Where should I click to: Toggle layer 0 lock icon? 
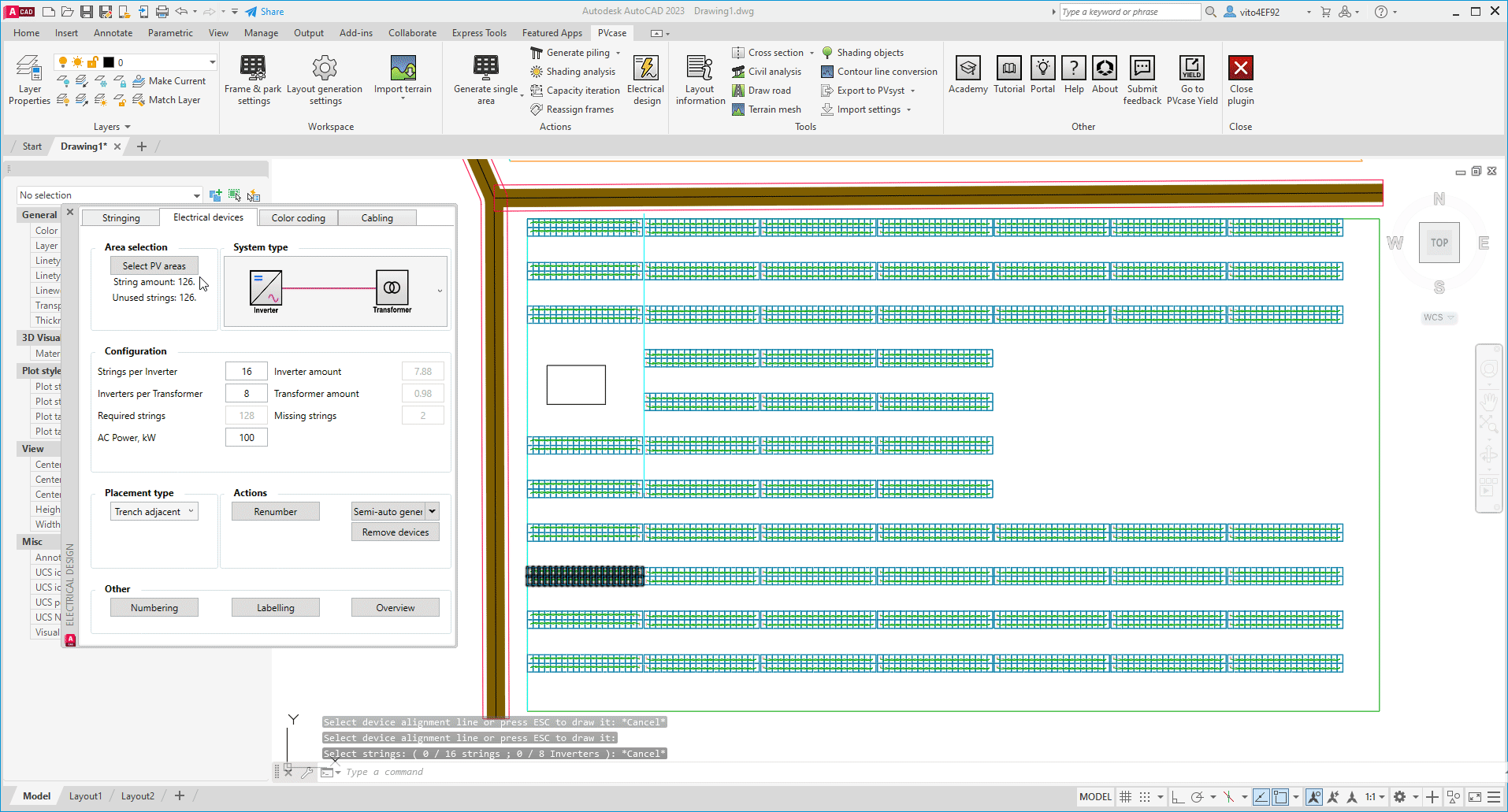tap(93, 62)
